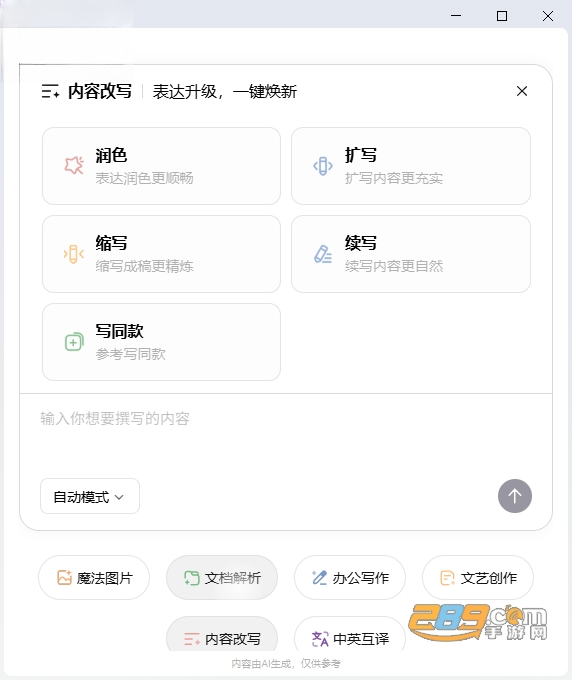Click the 缩写 shrink-text icon
572x680 pixels.
(x=74, y=254)
